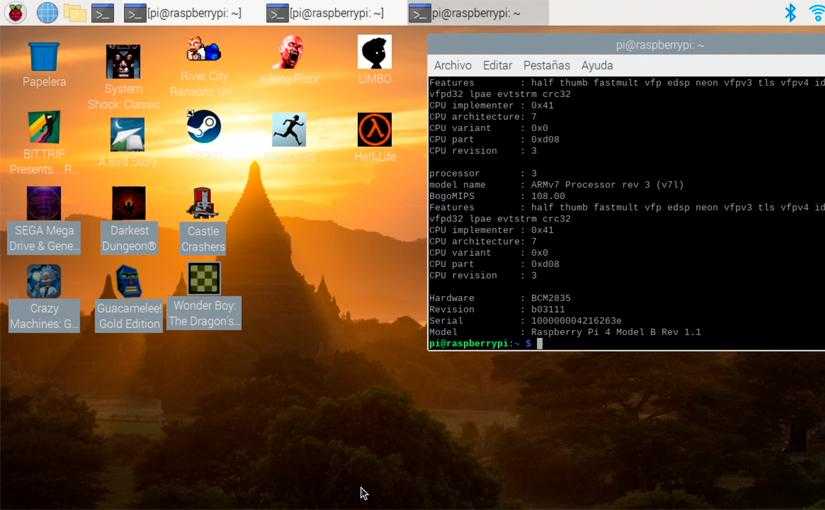Open the Darkest Dungeon shortcut
Image resolution: width=825 pixels, height=510 pixels.
[129, 205]
